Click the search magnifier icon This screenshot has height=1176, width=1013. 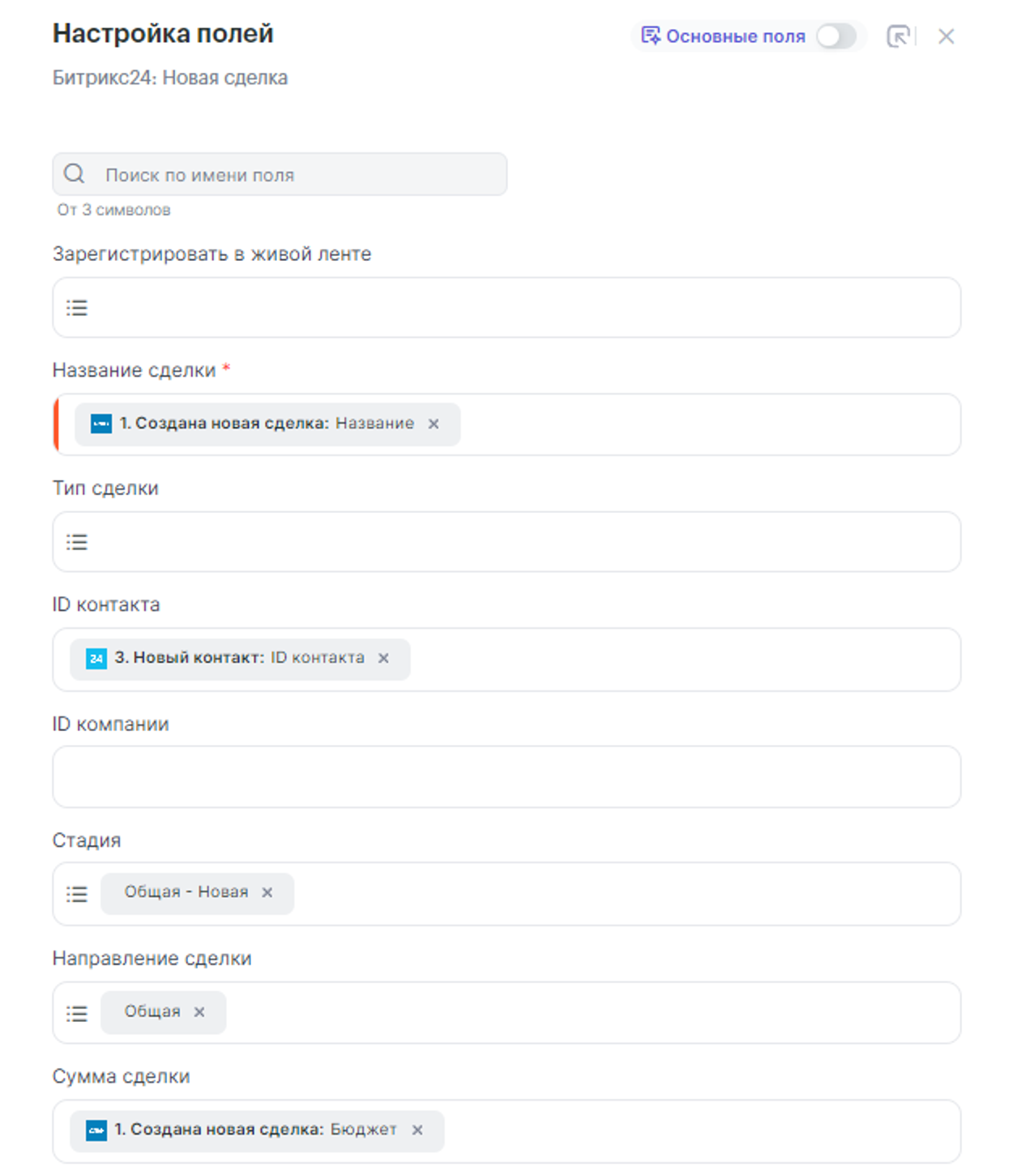point(75,174)
